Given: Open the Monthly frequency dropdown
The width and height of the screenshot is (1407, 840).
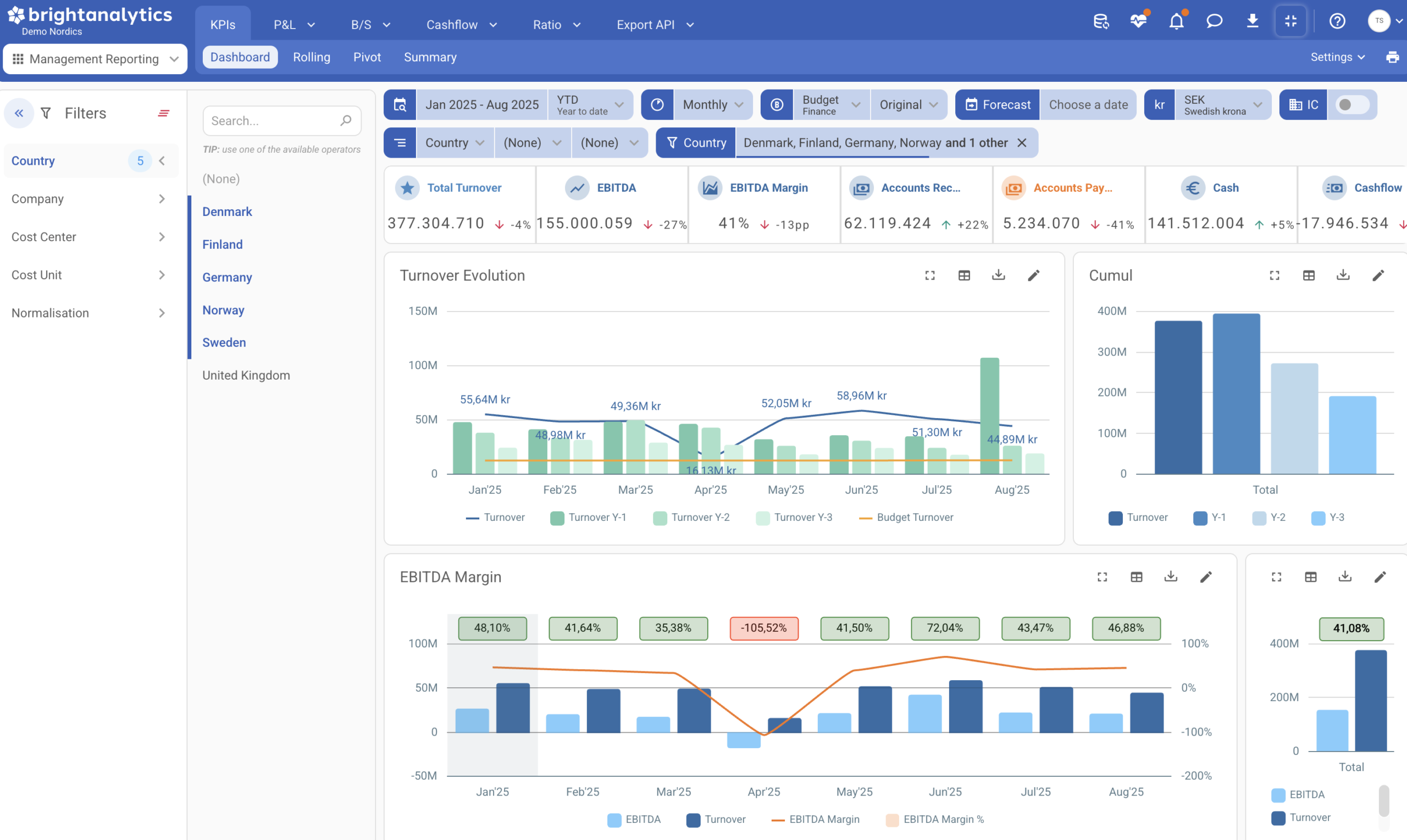Looking at the screenshot, I should coord(713,105).
